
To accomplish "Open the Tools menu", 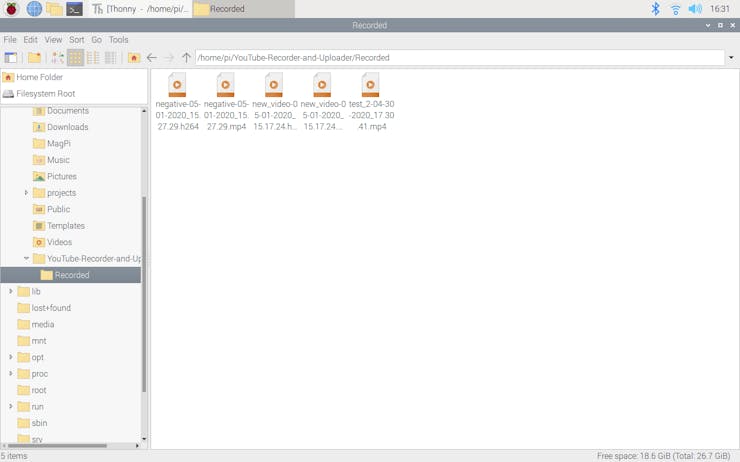I will pyautogui.click(x=118, y=40).
